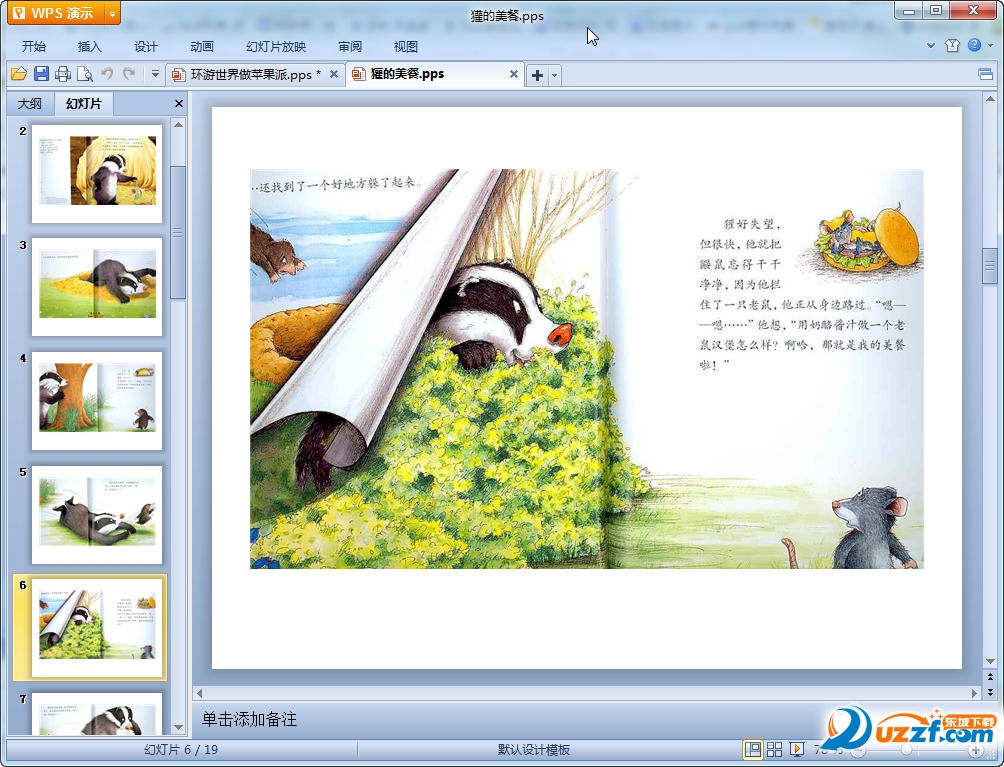This screenshot has height=767, width=1004.
Task: Close the slide thumbnail panel
Action: click(179, 103)
